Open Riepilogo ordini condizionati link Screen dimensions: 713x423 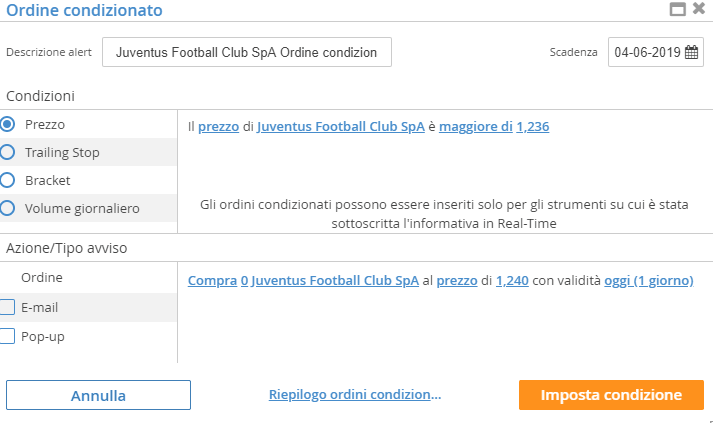click(355, 394)
